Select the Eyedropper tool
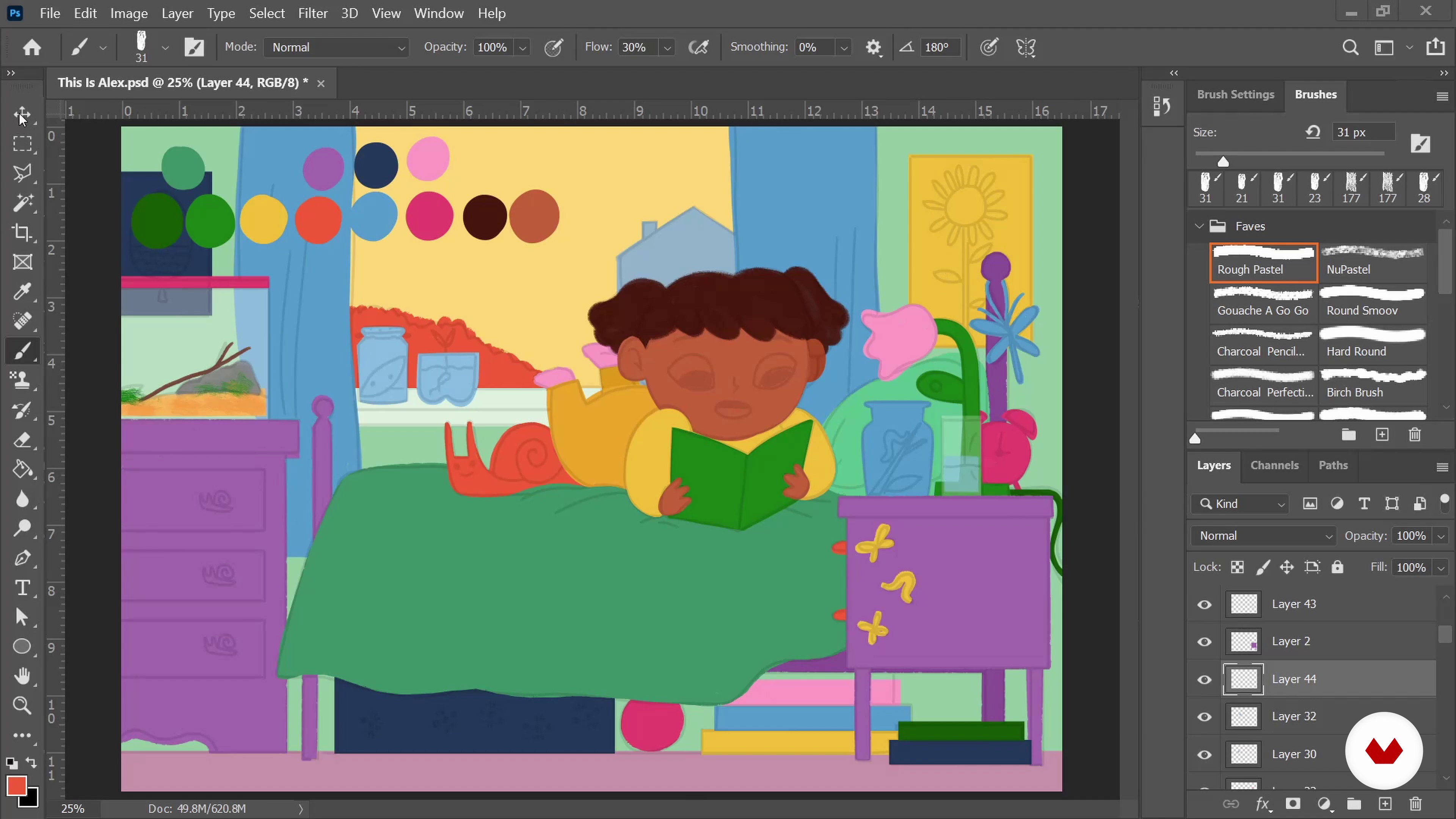The image size is (1456, 819). [22, 292]
